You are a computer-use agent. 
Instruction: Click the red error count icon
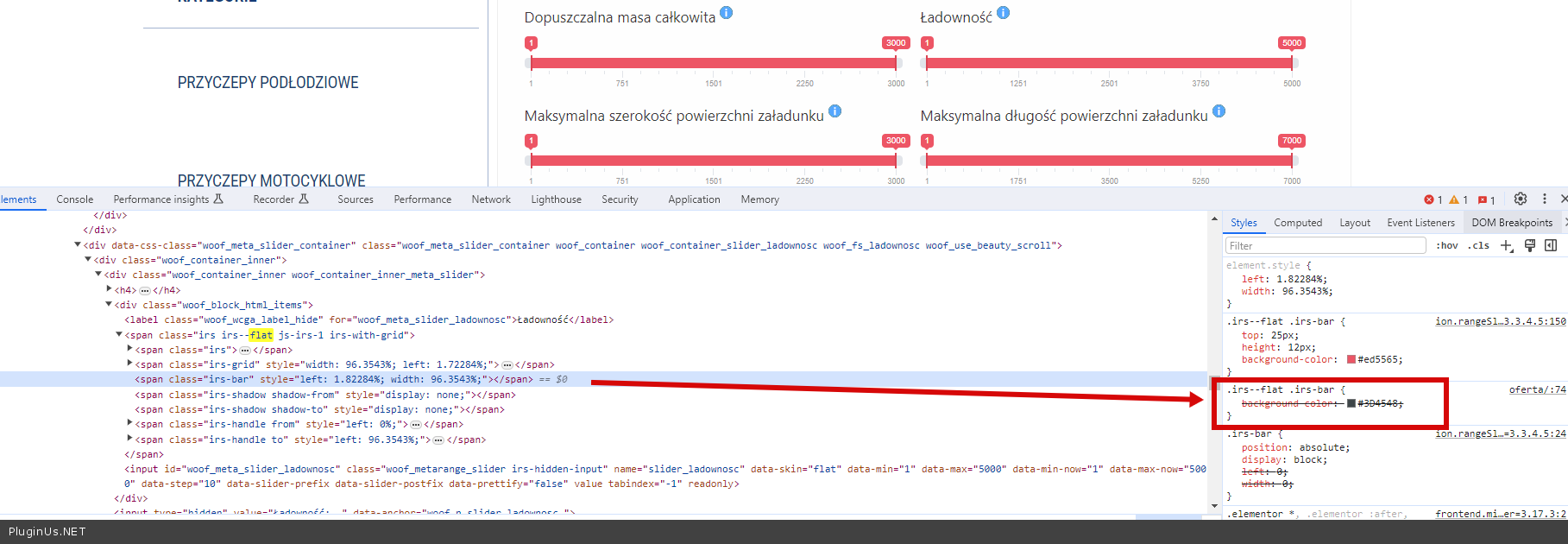point(1433,199)
